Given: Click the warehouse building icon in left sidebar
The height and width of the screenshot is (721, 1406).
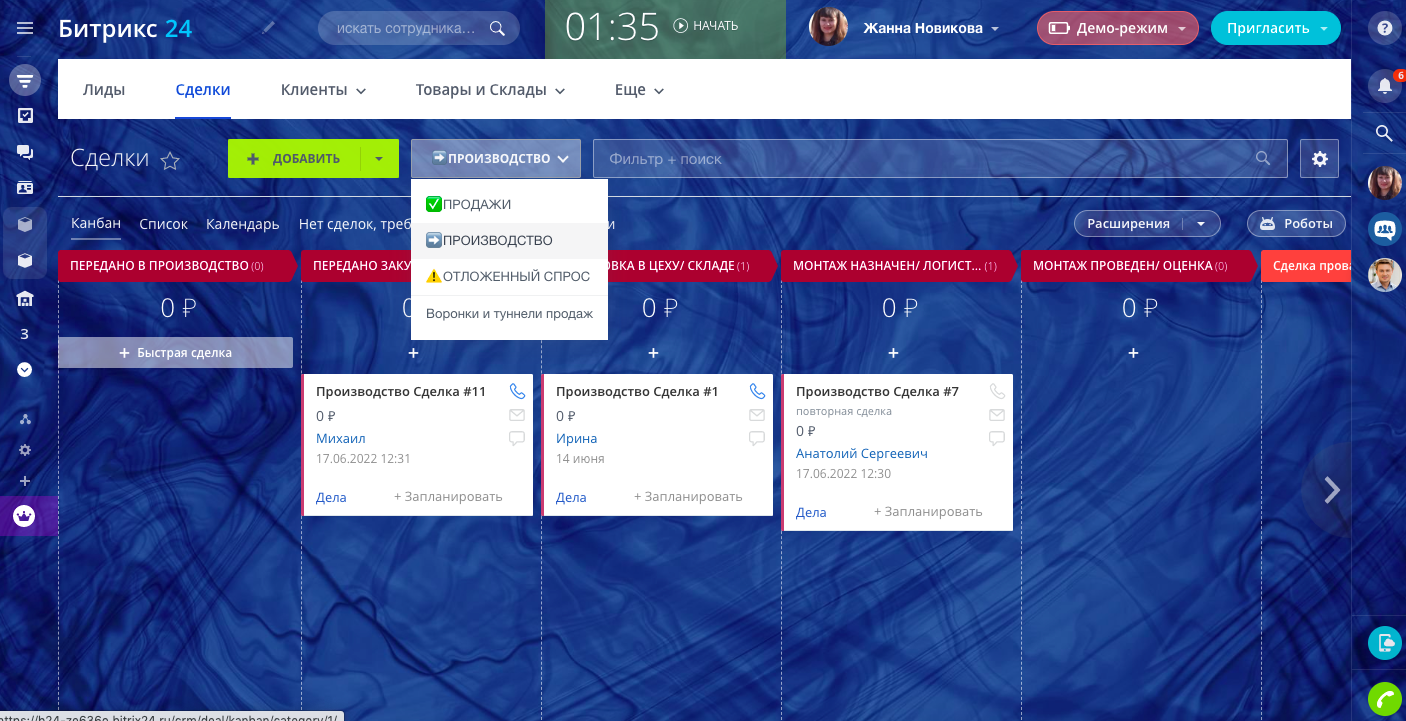Looking at the screenshot, I should 25,298.
